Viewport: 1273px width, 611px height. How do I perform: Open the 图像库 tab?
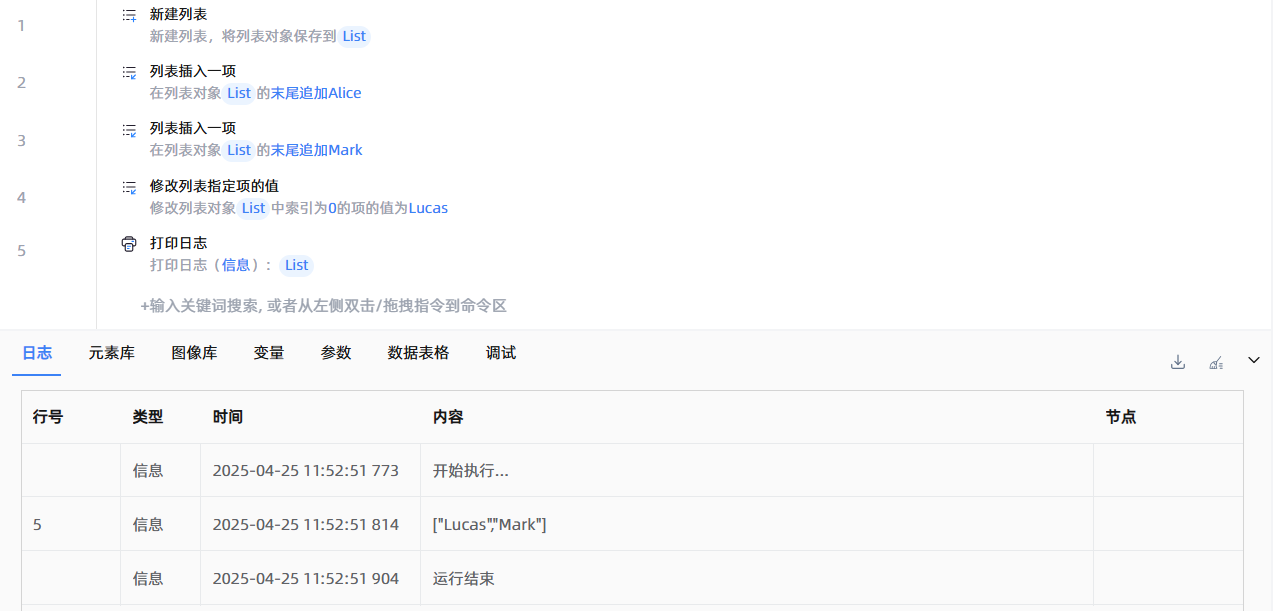point(194,353)
